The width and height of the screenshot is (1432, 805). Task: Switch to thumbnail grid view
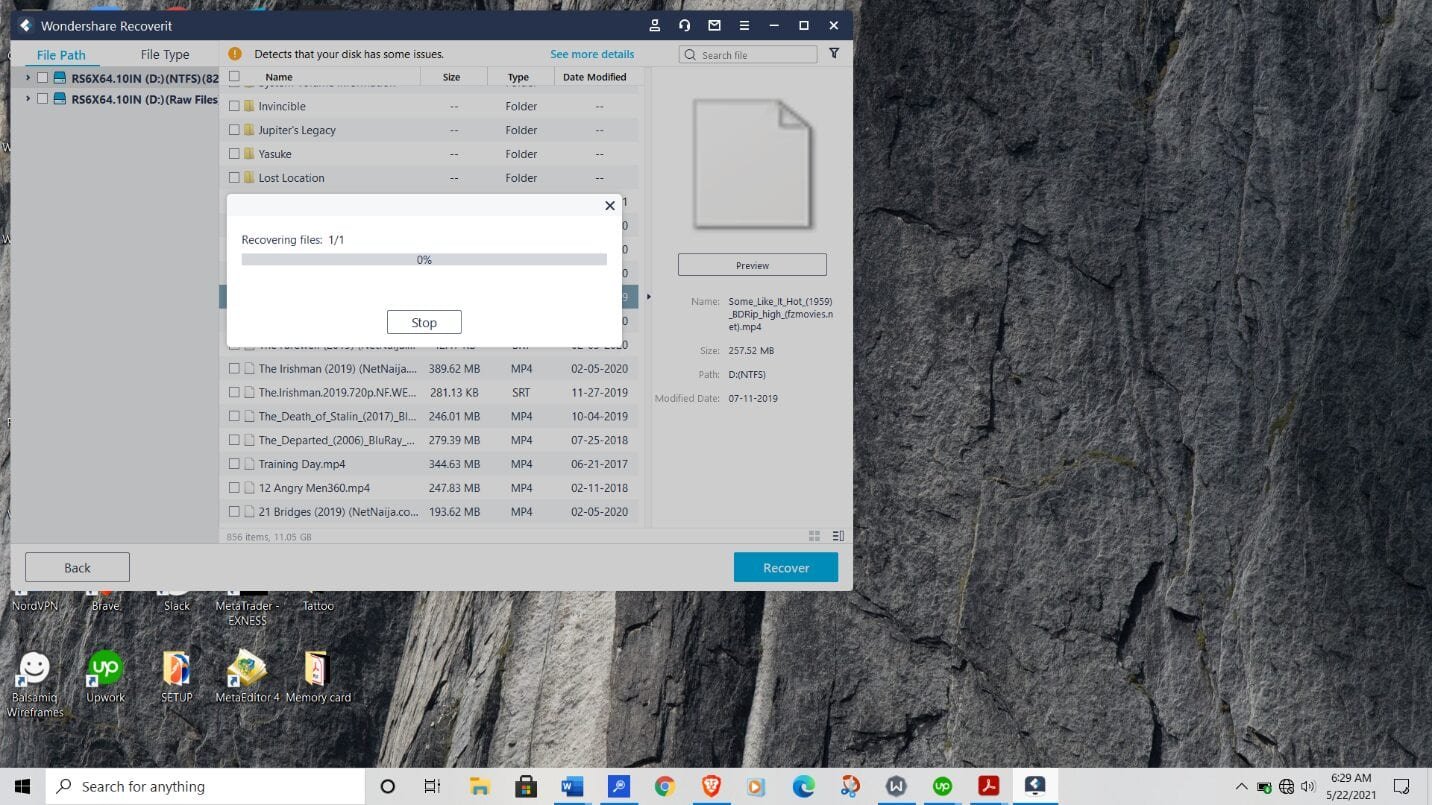tap(814, 536)
